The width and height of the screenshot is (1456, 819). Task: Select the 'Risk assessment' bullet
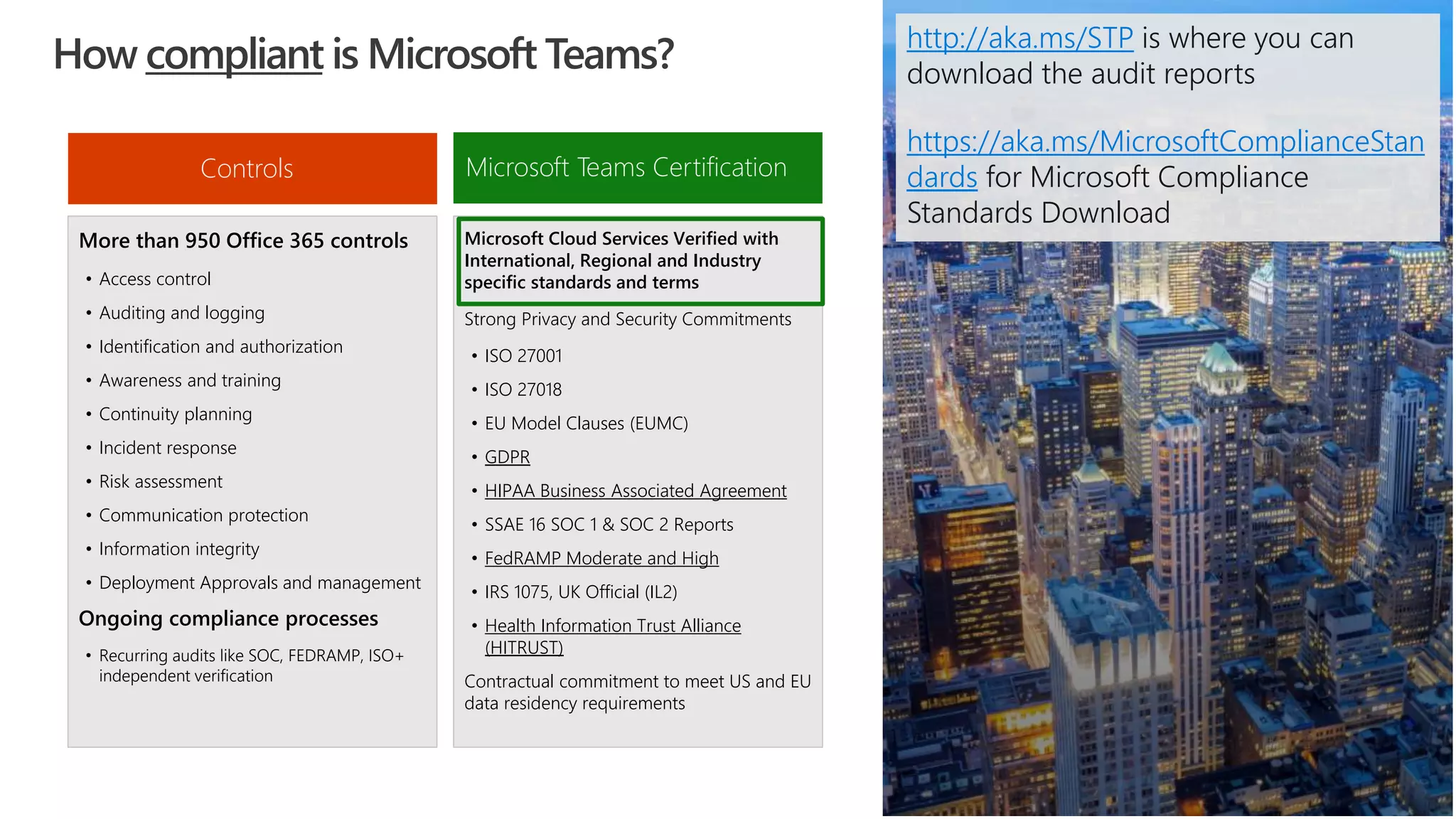pos(161,481)
